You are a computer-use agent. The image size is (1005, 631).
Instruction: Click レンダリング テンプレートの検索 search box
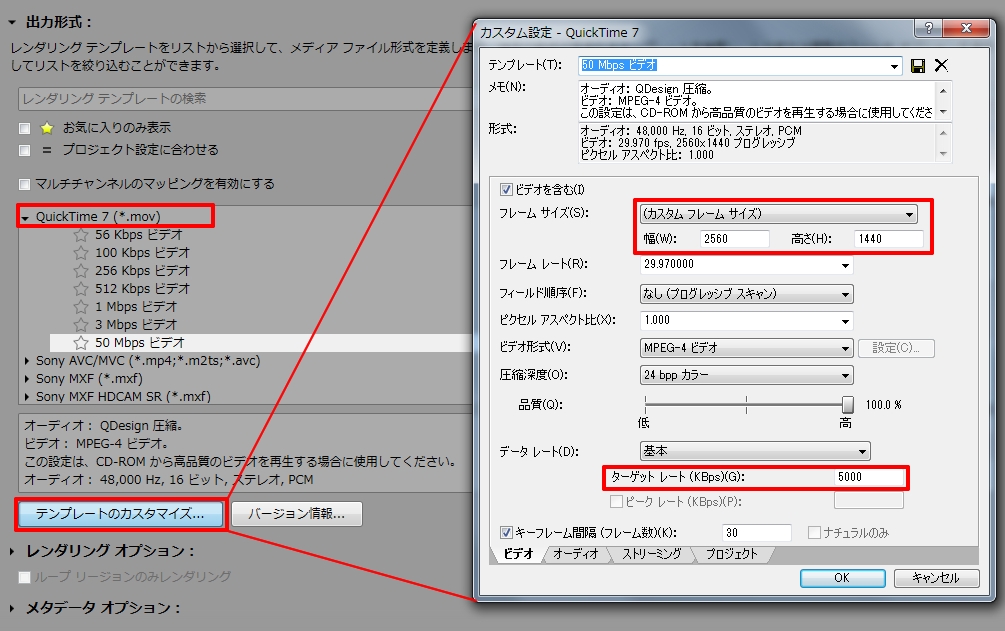(247, 99)
